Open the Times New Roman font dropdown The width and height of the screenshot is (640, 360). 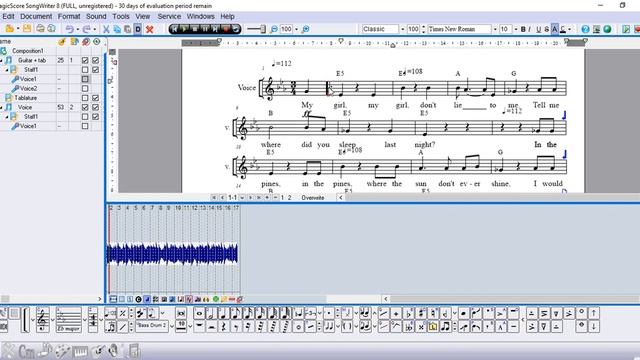pyautogui.click(x=495, y=29)
